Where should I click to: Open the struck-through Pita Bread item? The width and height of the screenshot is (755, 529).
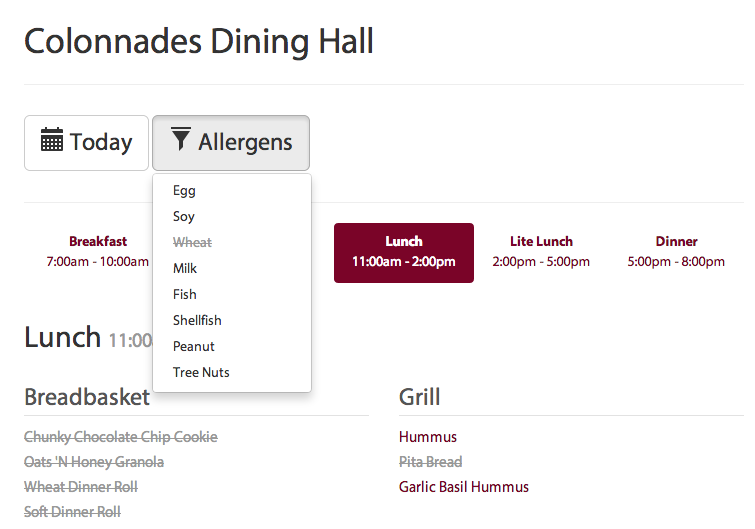coord(430,462)
